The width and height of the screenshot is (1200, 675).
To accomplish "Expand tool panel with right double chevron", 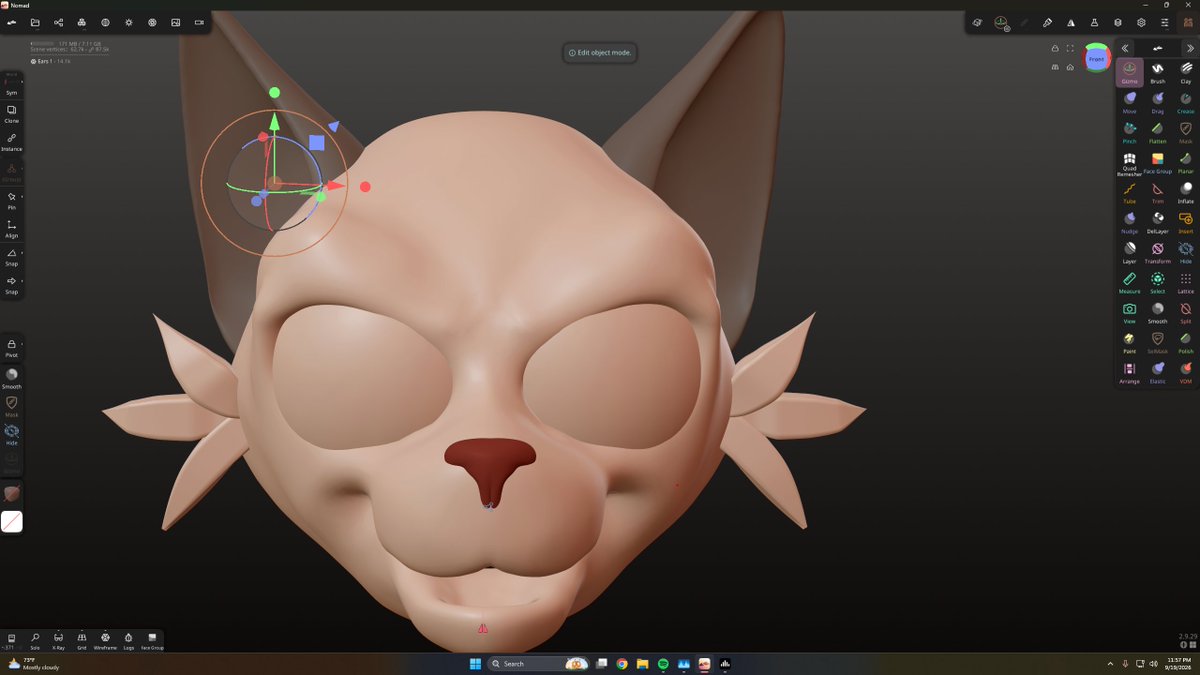I will click(x=1189, y=48).
